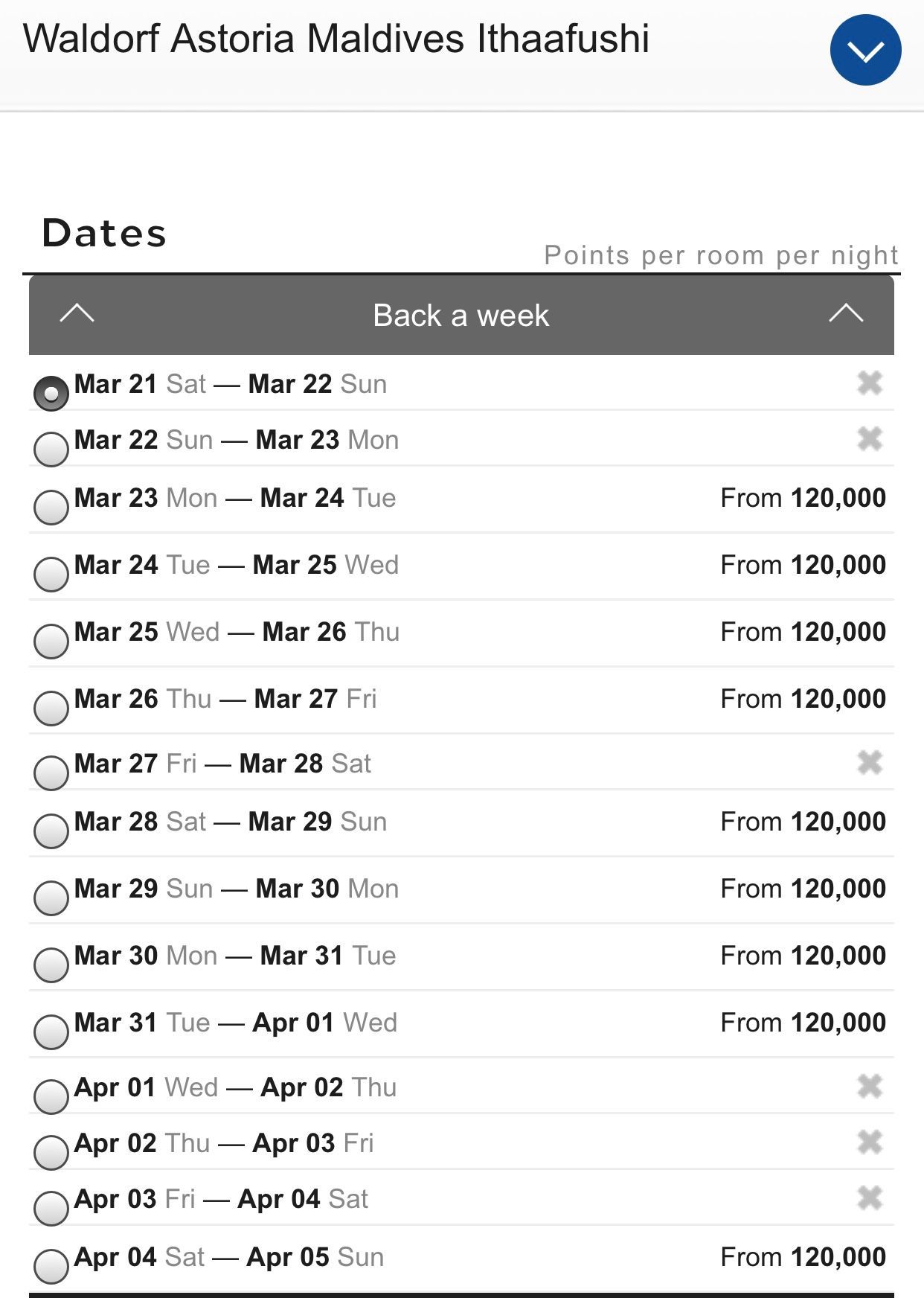This screenshot has width=924, height=1298.
Task: Click From 120,000 price for Mar 24–25
Action: click(x=803, y=565)
